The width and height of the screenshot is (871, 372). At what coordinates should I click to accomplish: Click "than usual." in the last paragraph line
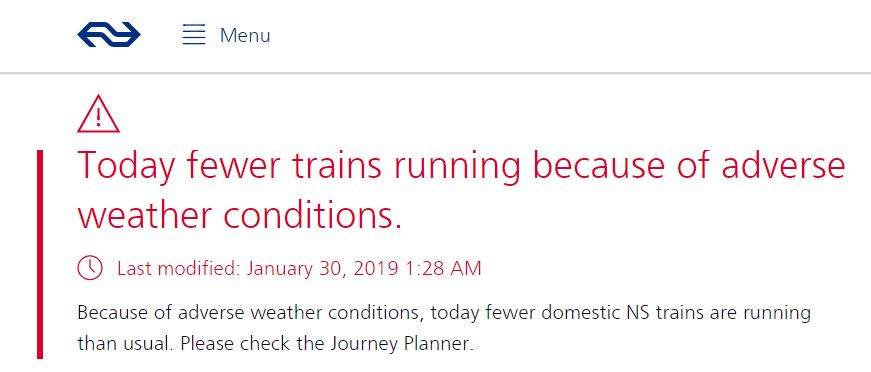coord(126,344)
